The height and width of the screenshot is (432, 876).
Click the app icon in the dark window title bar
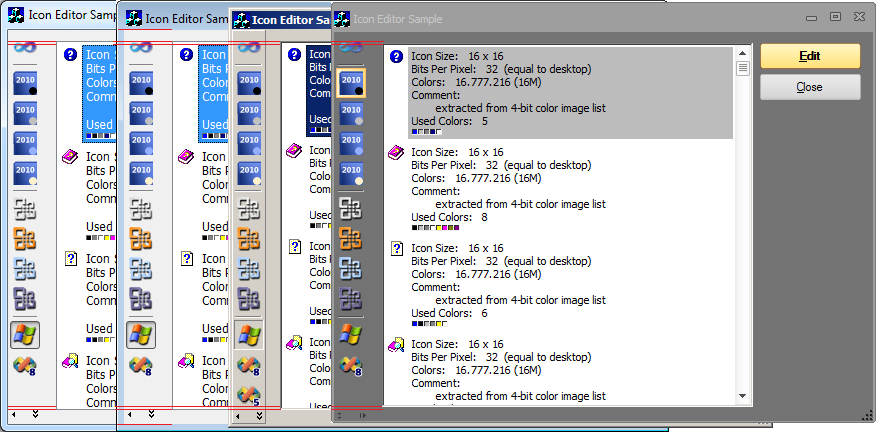[341, 19]
